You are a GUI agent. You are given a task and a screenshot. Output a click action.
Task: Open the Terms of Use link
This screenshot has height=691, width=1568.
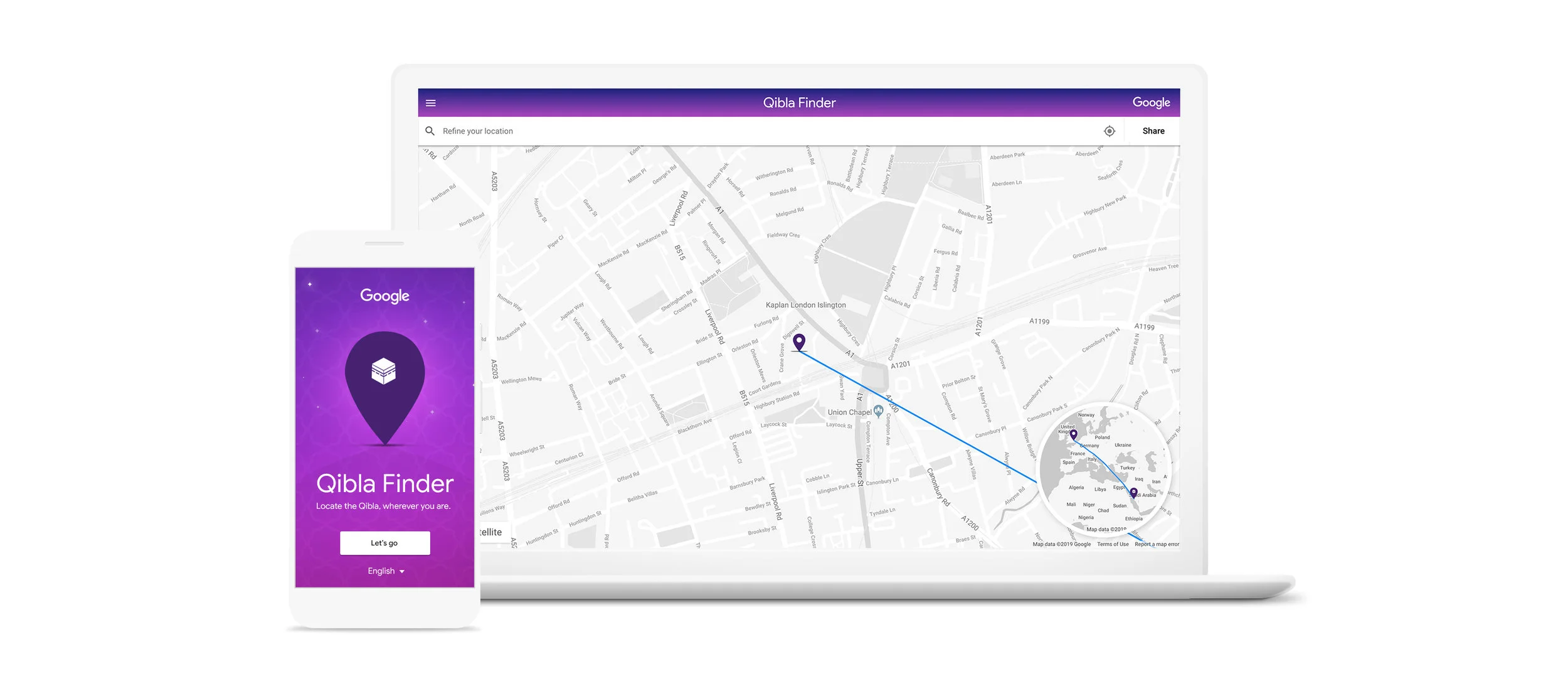tap(1112, 544)
